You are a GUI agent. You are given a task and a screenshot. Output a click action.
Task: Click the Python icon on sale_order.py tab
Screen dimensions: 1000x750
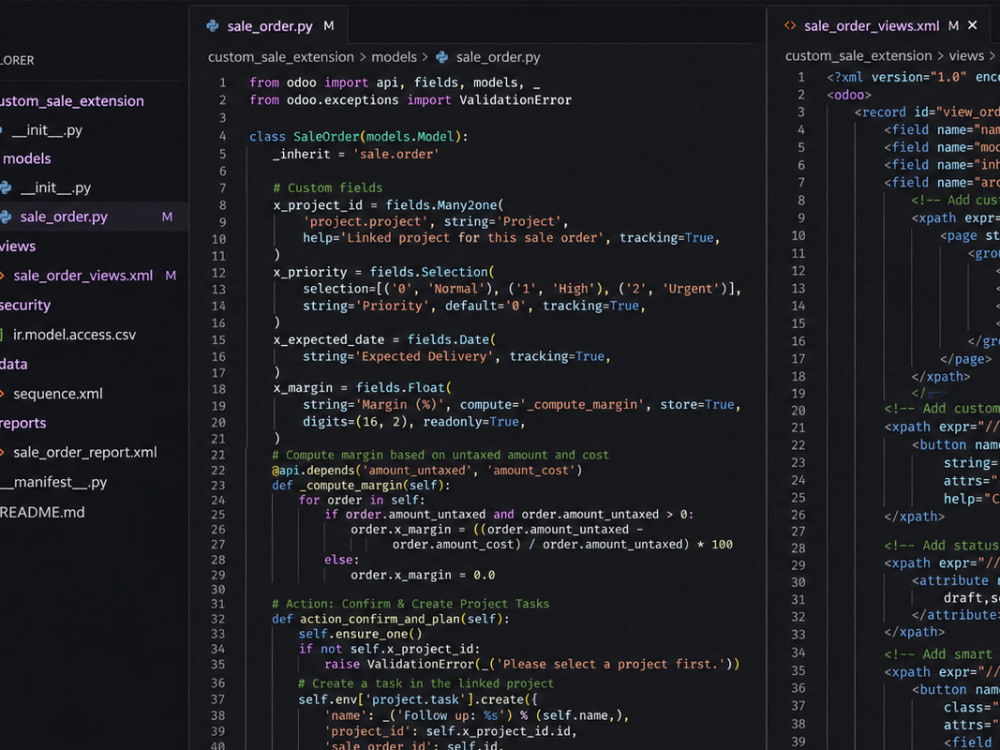(x=212, y=26)
